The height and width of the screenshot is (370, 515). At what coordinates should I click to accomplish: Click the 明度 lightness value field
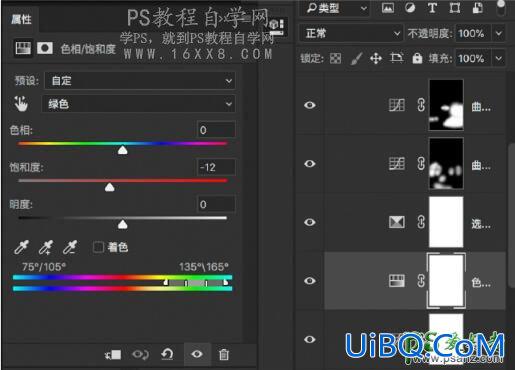216,204
